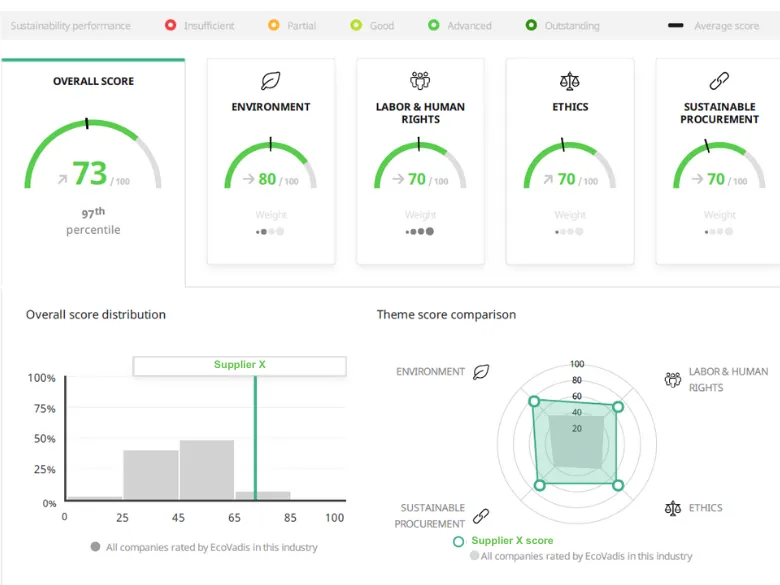780x585 pixels.
Task: Click the green Supplier X vertical marker line
Action: click(255, 438)
